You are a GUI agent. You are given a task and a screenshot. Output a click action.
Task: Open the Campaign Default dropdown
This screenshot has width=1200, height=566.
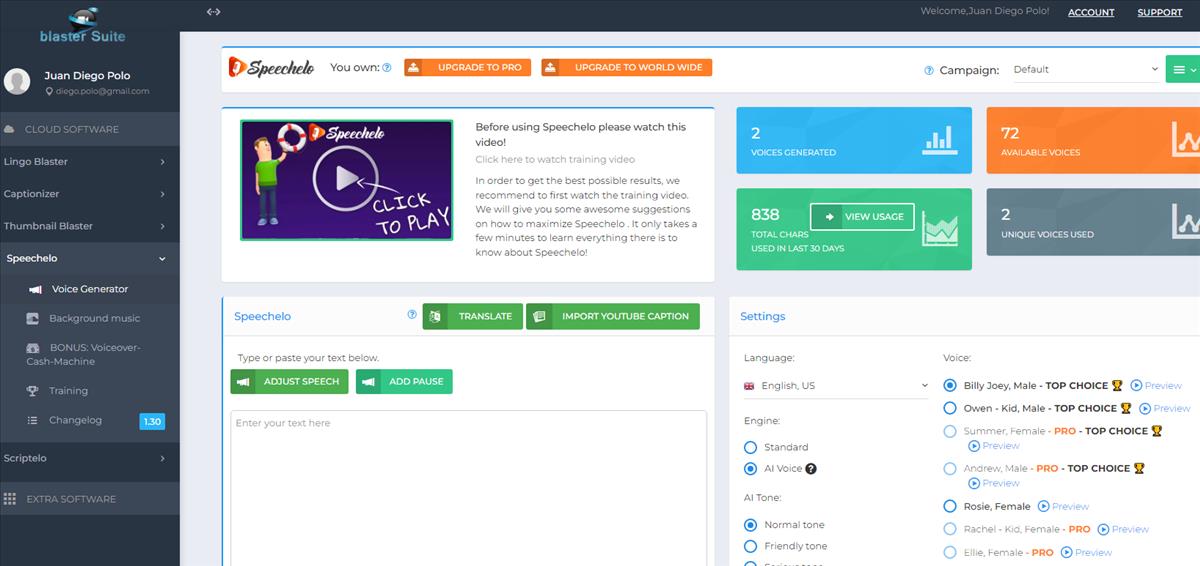tap(1085, 70)
